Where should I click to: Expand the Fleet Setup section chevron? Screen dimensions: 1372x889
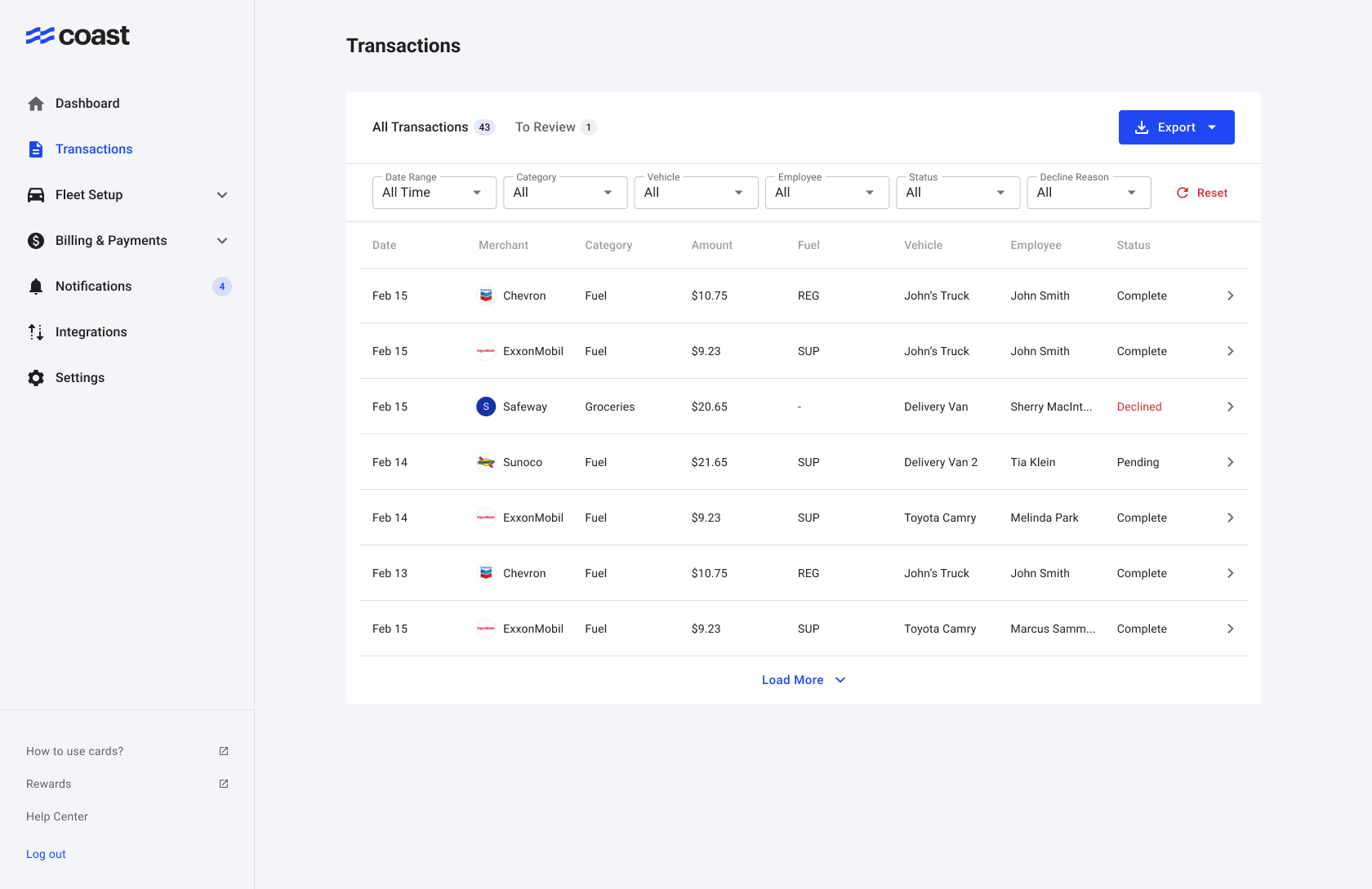coord(221,194)
